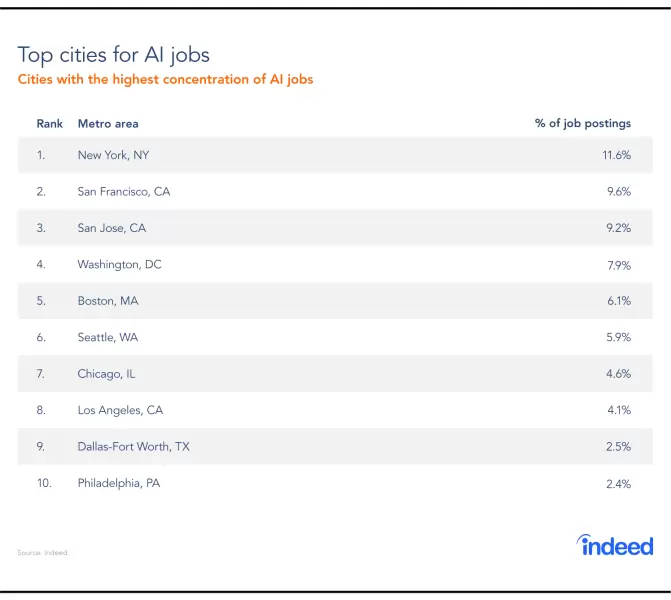
Task: Click the 11.6% value for New York
Action: tap(616, 155)
